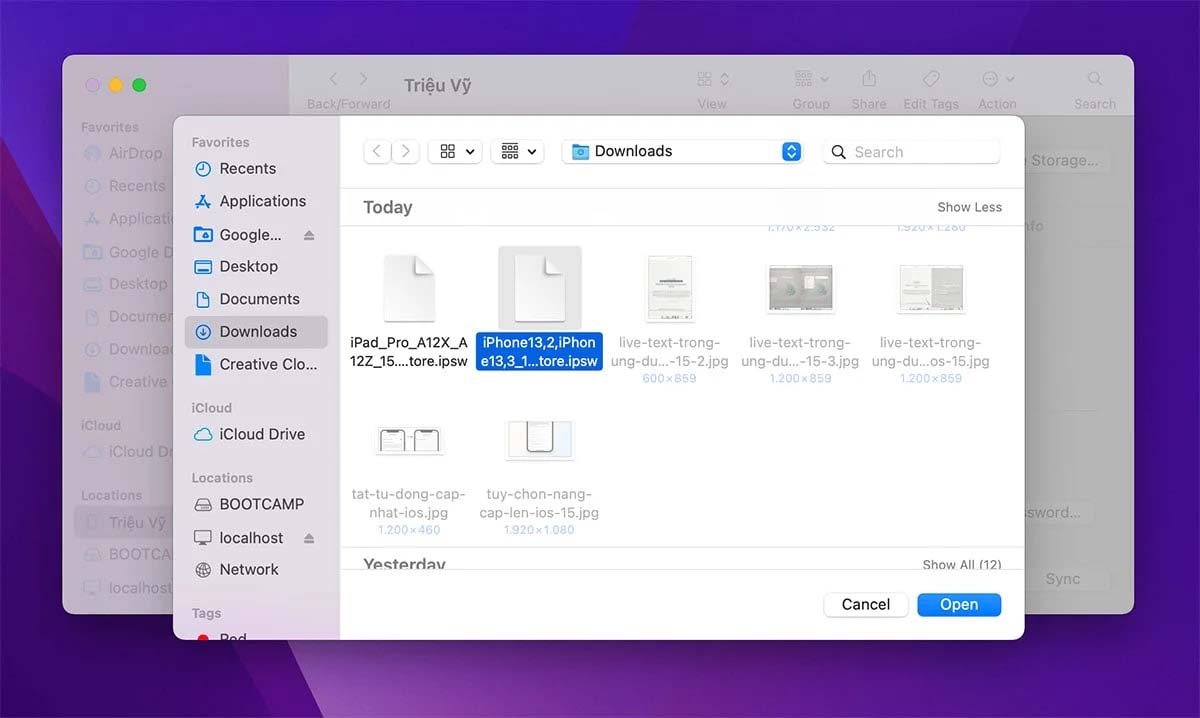Select the live-text-trong-ung-du...os-15.jpg thumbnail
This screenshot has width=1200, height=718.
[930, 288]
